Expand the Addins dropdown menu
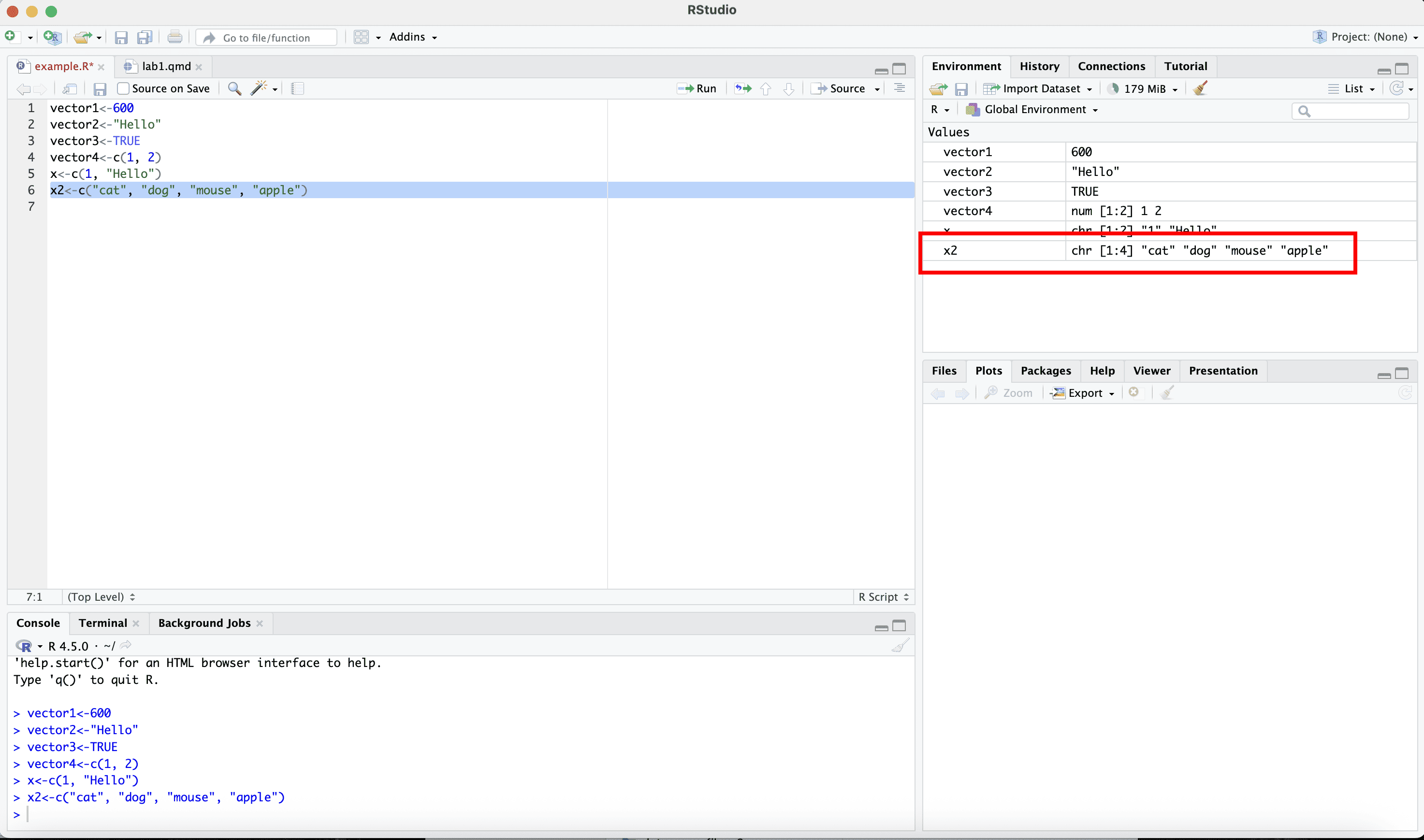1424x840 pixels. [x=413, y=37]
